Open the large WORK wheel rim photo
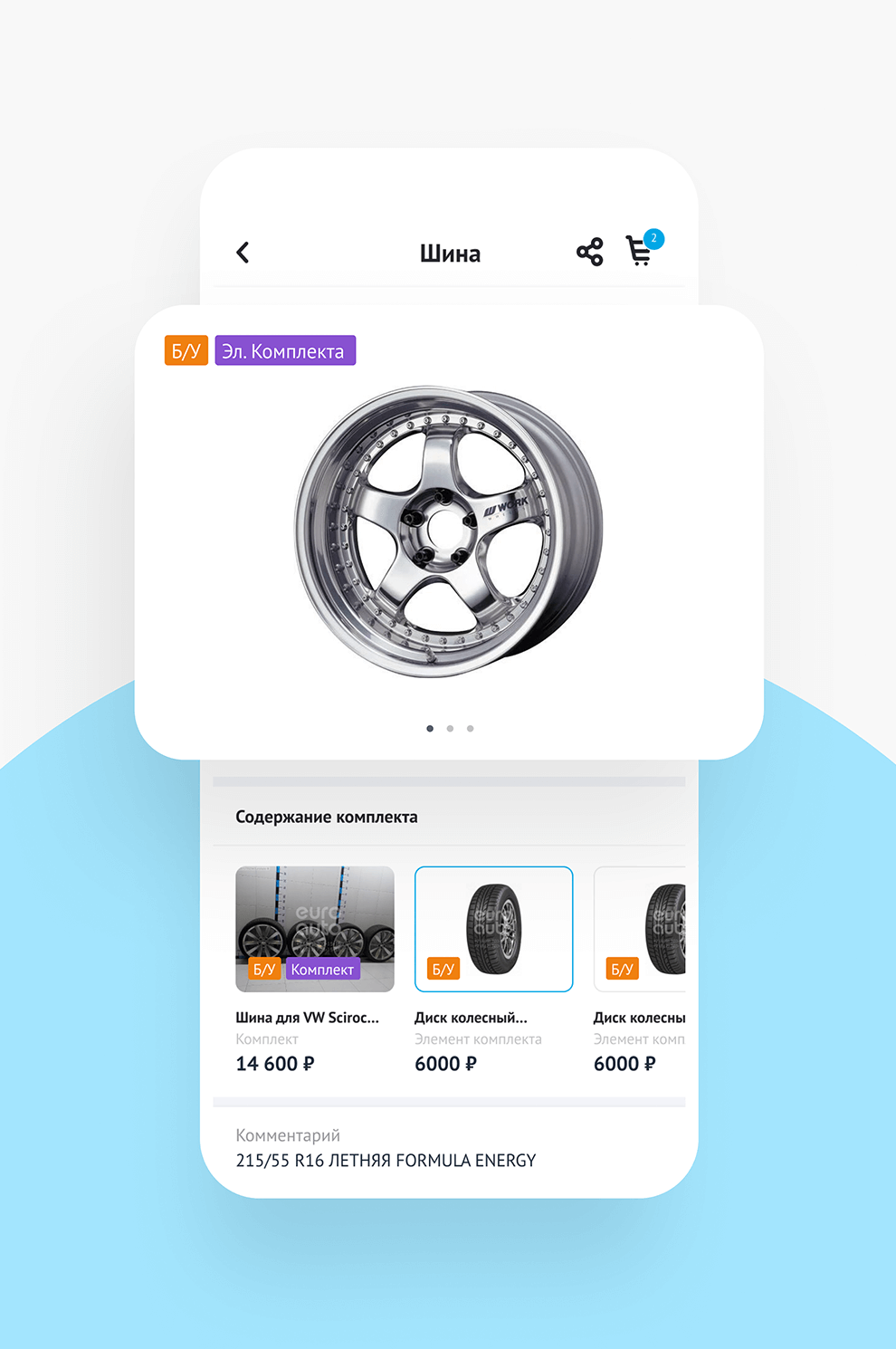 pyautogui.click(x=449, y=531)
